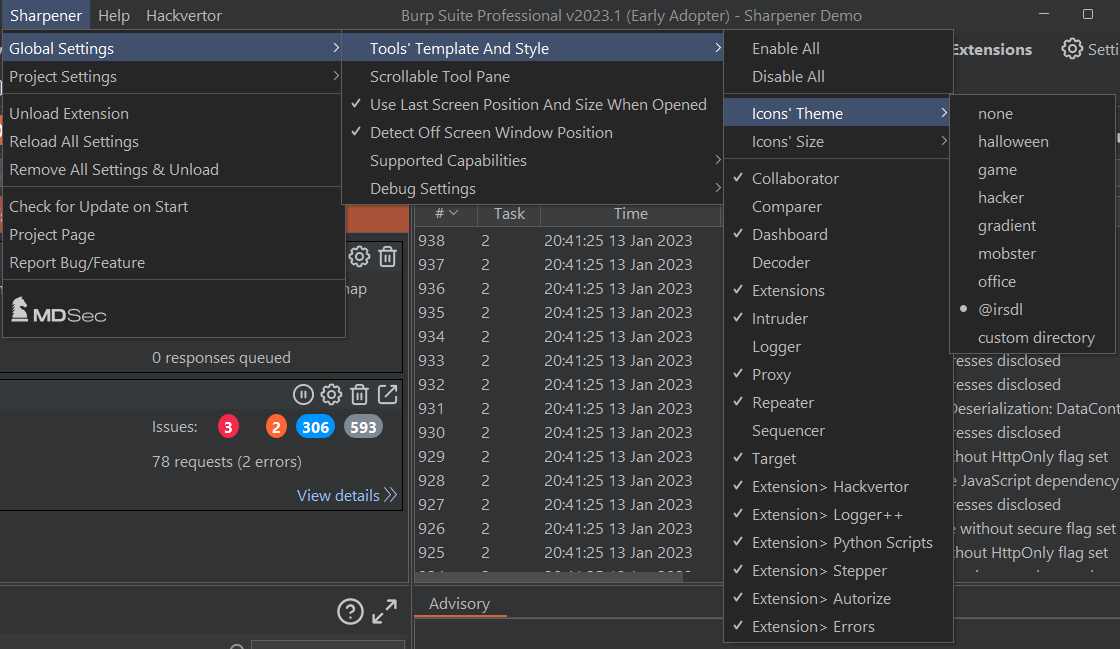Enable Comparer tool styling
This screenshot has width=1120, height=649.
838,206
